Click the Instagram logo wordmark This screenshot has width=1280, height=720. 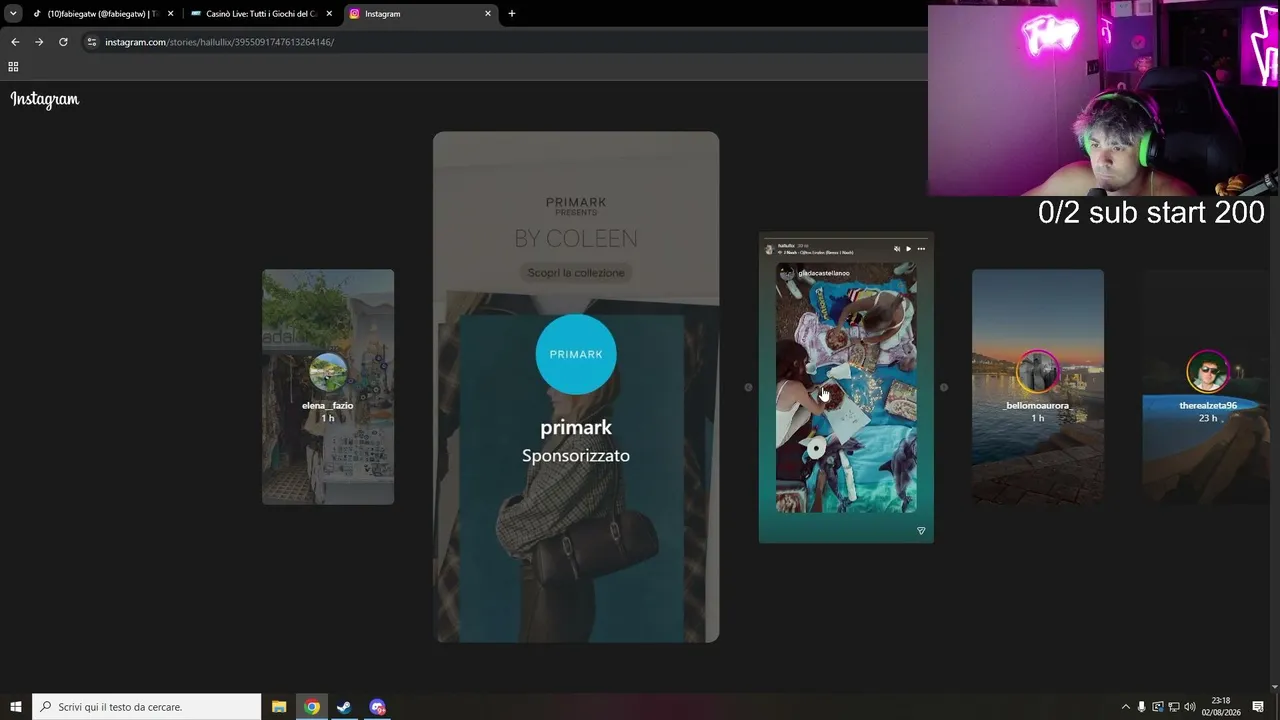click(45, 99)
